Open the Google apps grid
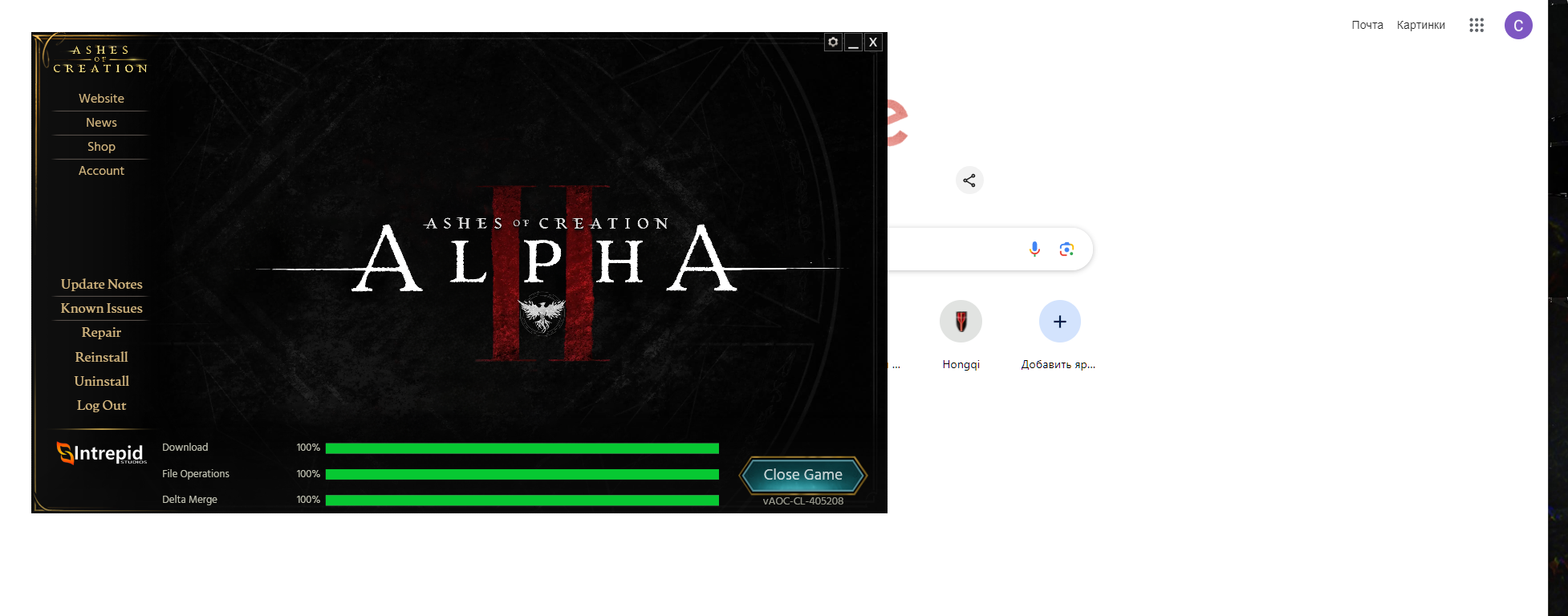This screenshot has height=616, width=1568. click(1477, 25)
